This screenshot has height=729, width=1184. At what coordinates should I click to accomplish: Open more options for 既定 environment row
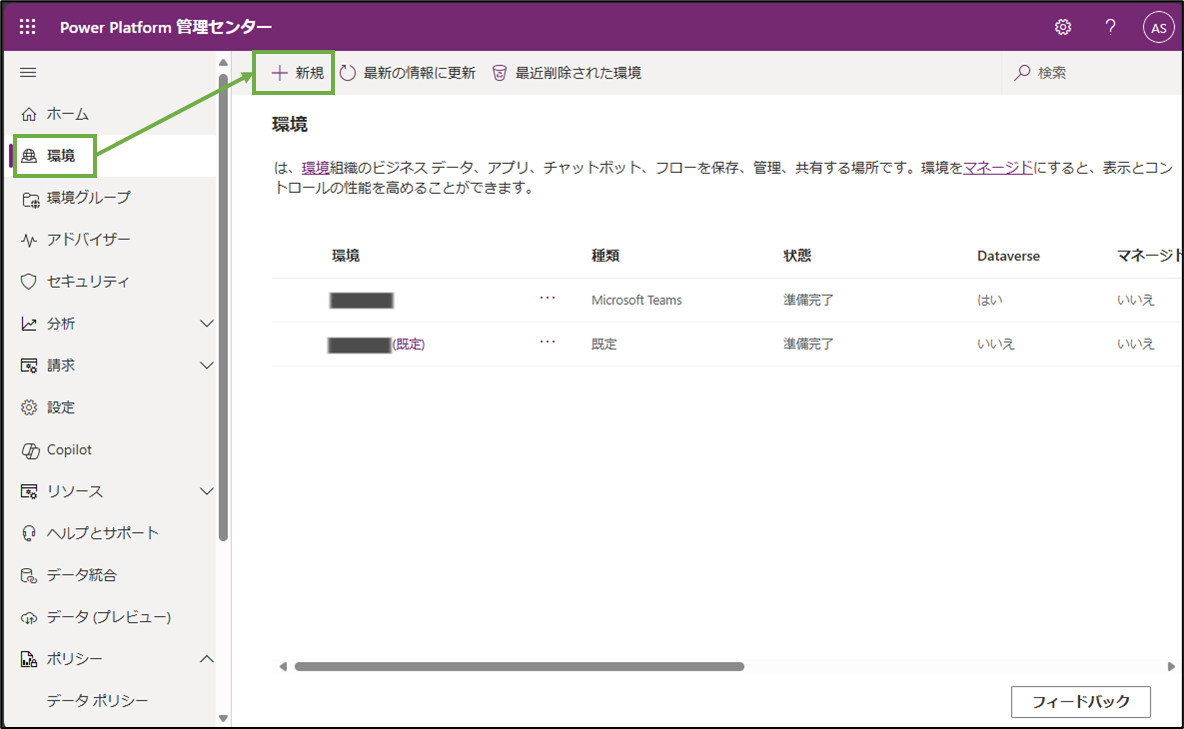pyautogui.click(x=547, y=342)
